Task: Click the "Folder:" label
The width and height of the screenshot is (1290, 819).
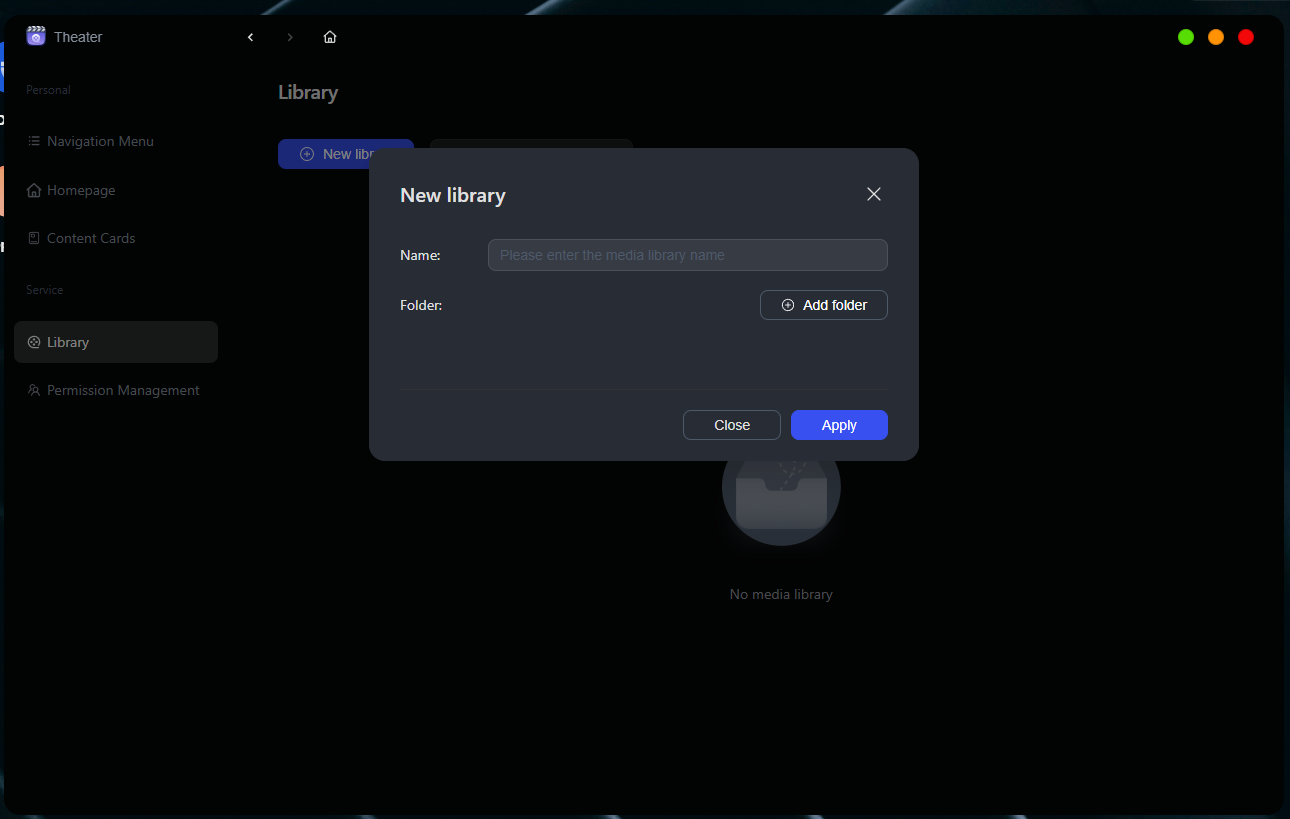Action: 421,305
